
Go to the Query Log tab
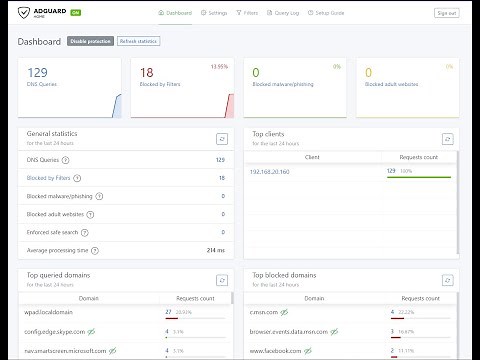pos(283,13)
